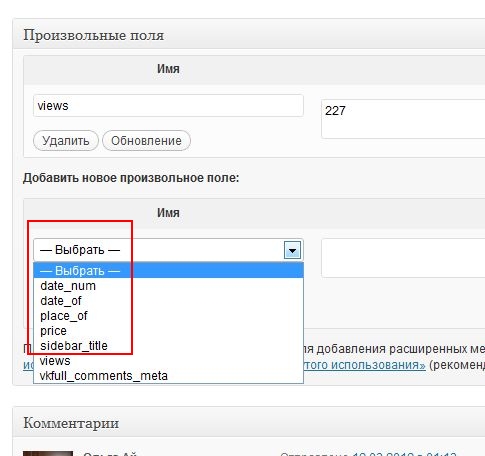Click the Удалить button
The image size is (485, 456).
click(x=66, y=141)
